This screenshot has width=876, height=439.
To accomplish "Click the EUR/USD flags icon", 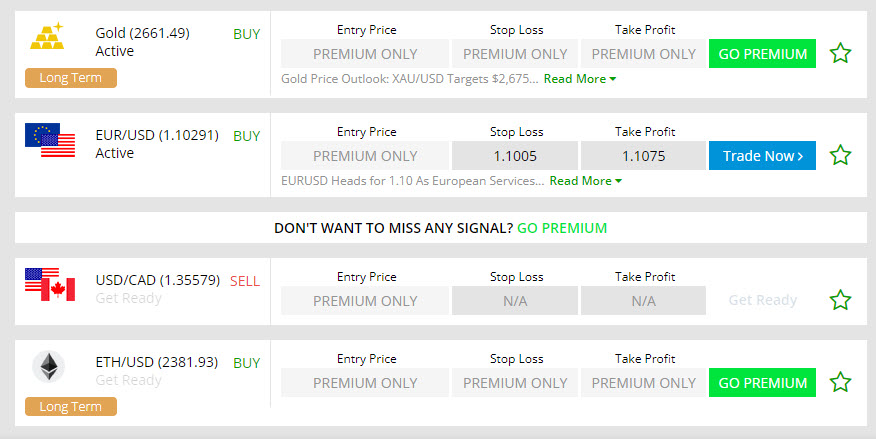I will pyautogui.click(x=50, y=140).
